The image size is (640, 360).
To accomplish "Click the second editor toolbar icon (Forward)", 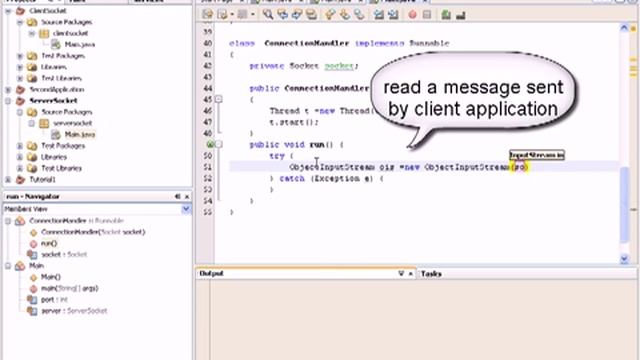I will click(x=222, y=15).
